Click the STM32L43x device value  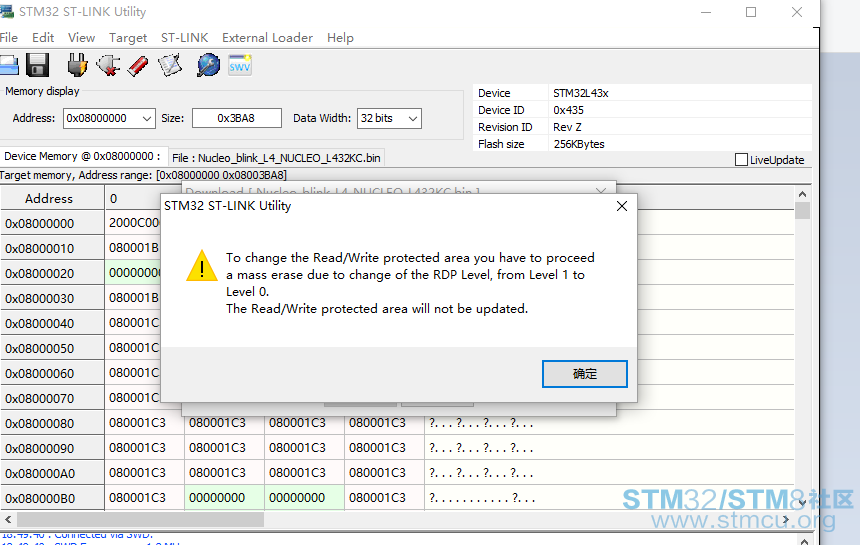tap(581, 93)
